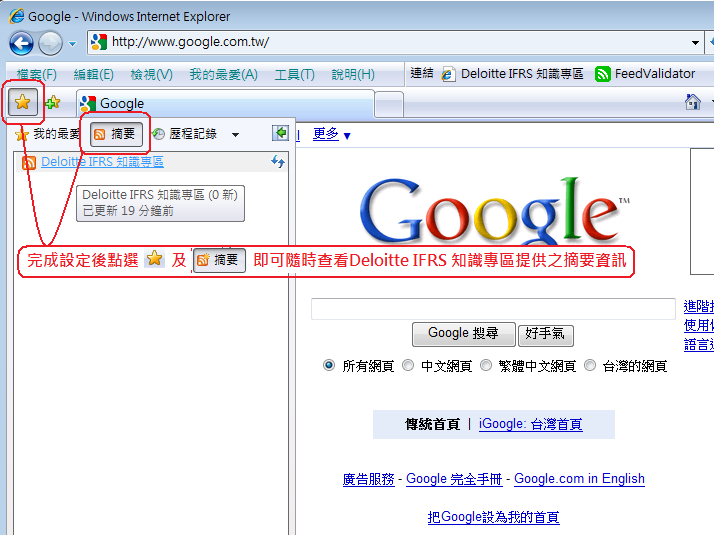Select the 中文網頁 radio button
Viewport: 714px width, 535px height.
point(408,365)
